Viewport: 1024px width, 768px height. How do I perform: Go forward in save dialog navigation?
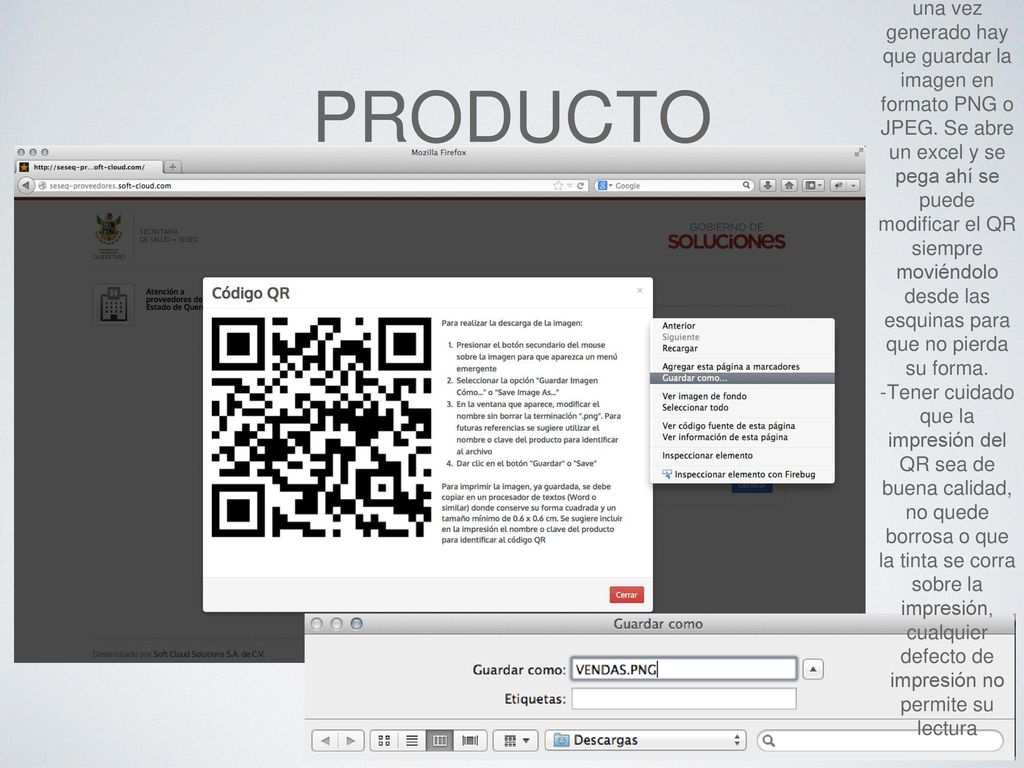point(351,741)
